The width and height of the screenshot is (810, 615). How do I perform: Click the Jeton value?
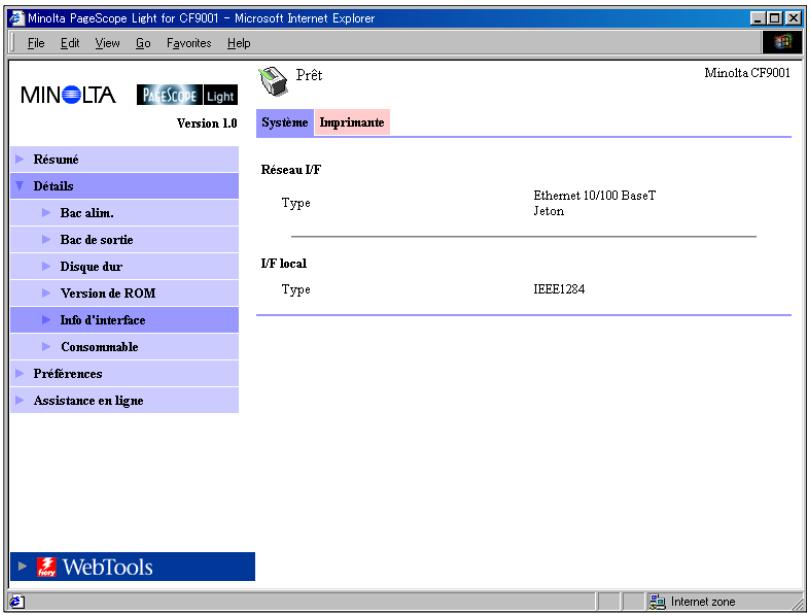point(549,211)
